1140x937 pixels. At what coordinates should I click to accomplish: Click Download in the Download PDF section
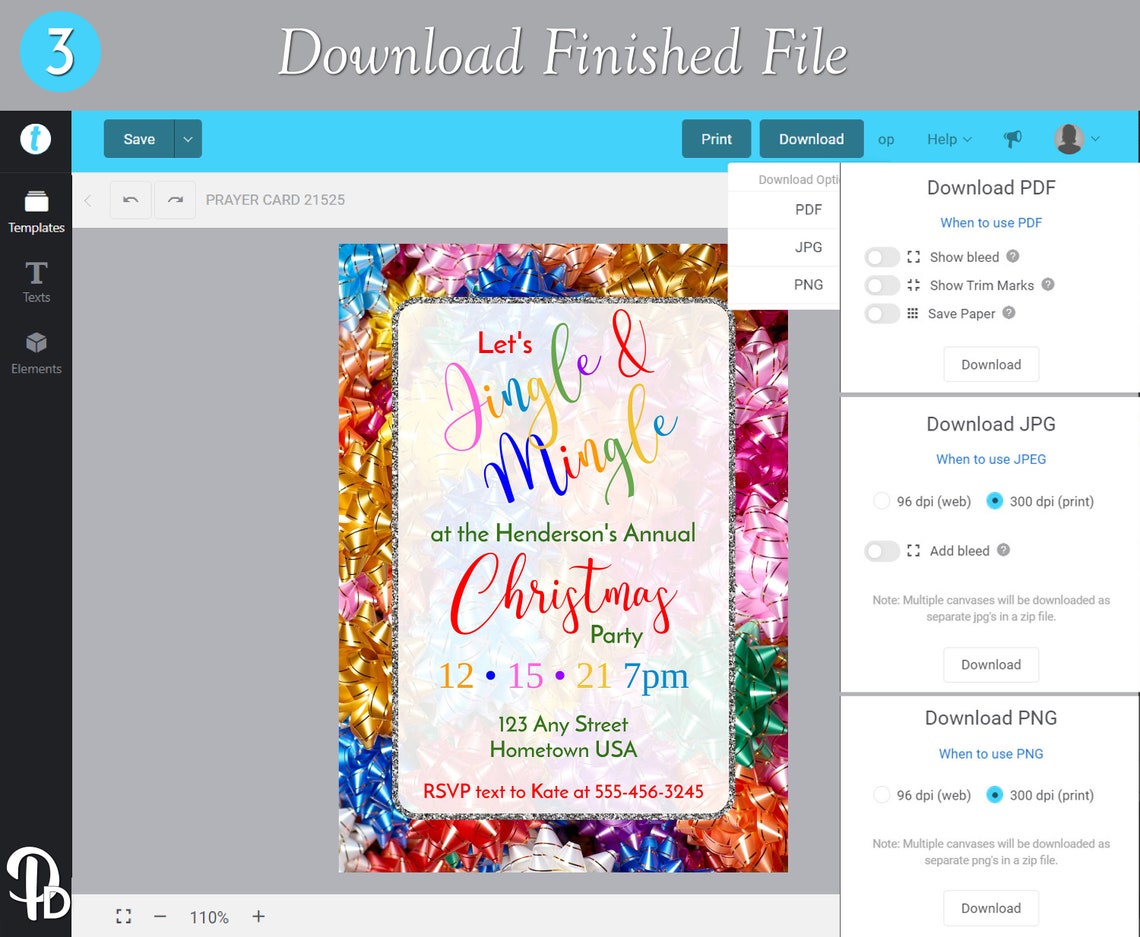991,364
